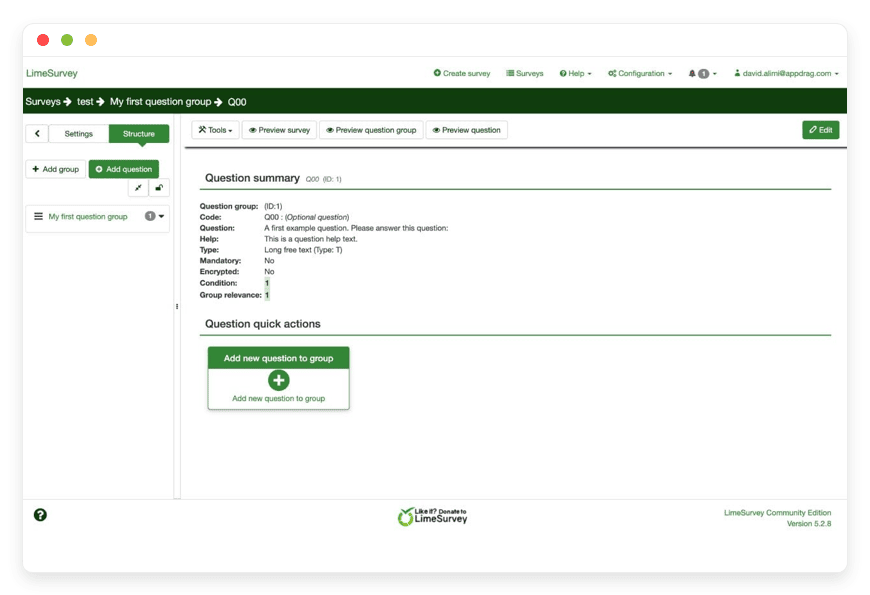The width and height of the screenshot is (870, 595).
Task: Switch to the Structure tab
Action: (x=139, y=134)
